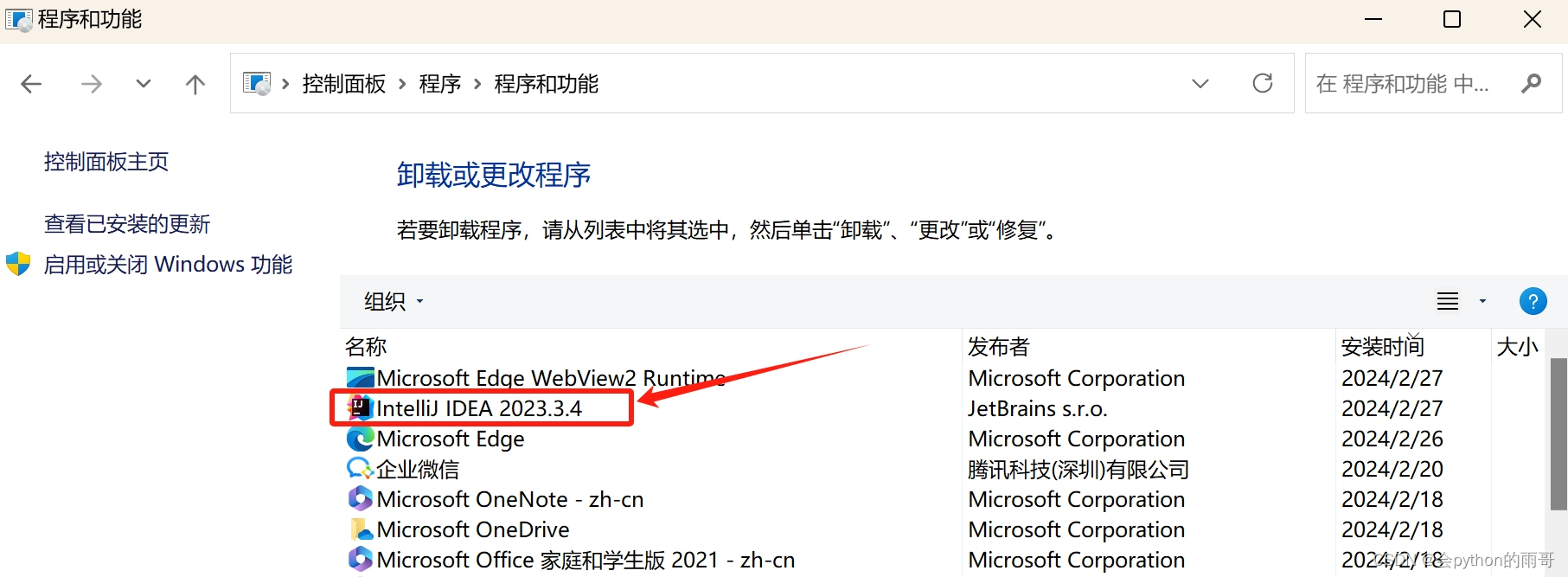Open address bar history dropdown
This screenshot has height=577, width=1568.
(x=1200, y=84)
